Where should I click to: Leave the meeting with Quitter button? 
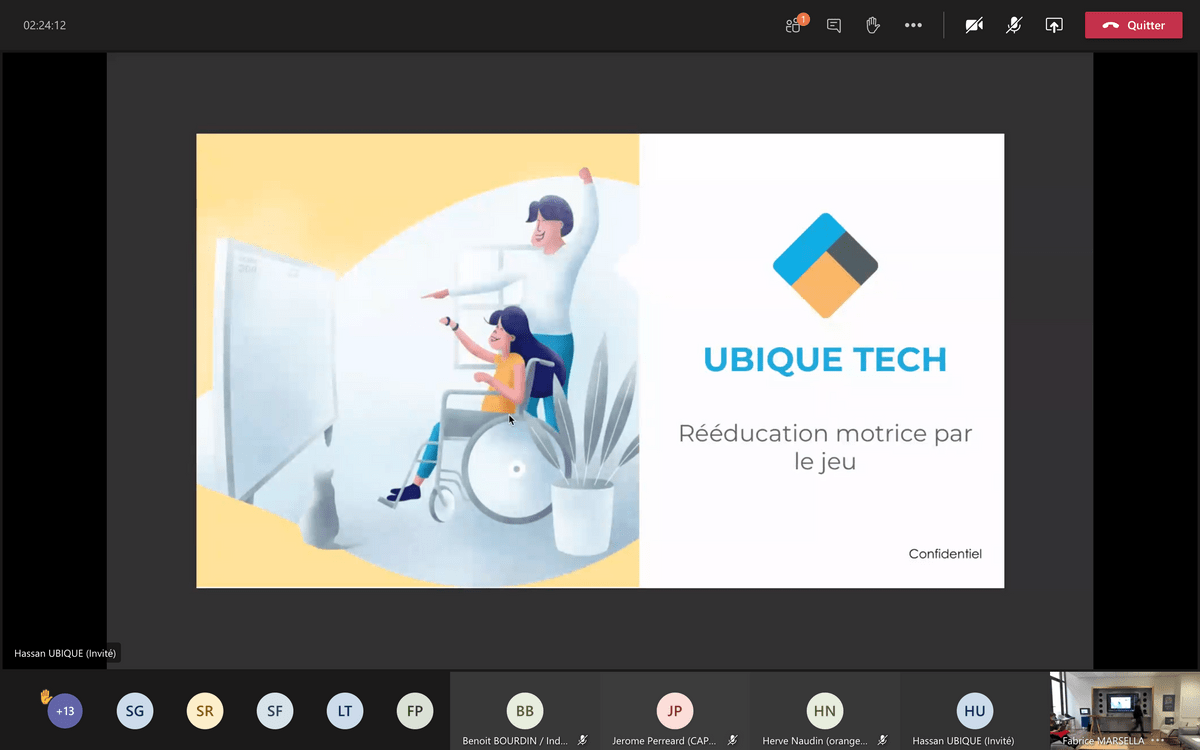coord(1133,25)
